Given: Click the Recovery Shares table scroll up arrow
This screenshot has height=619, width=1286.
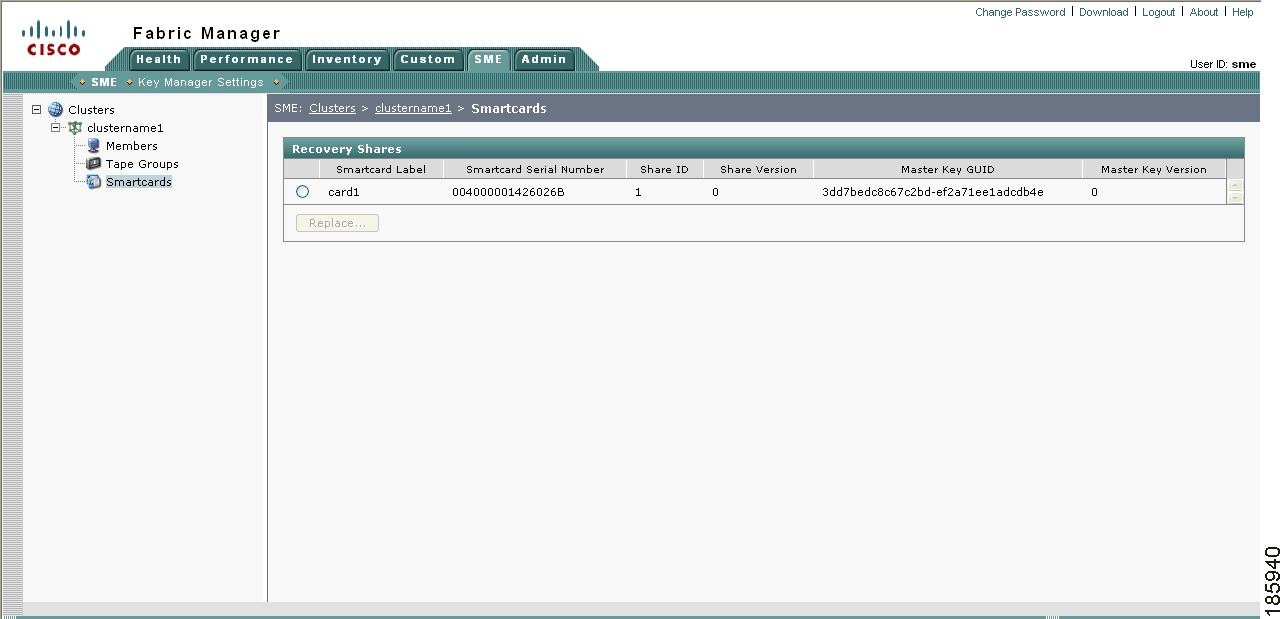Looking at the screenshot, I should coord(1236,185).
